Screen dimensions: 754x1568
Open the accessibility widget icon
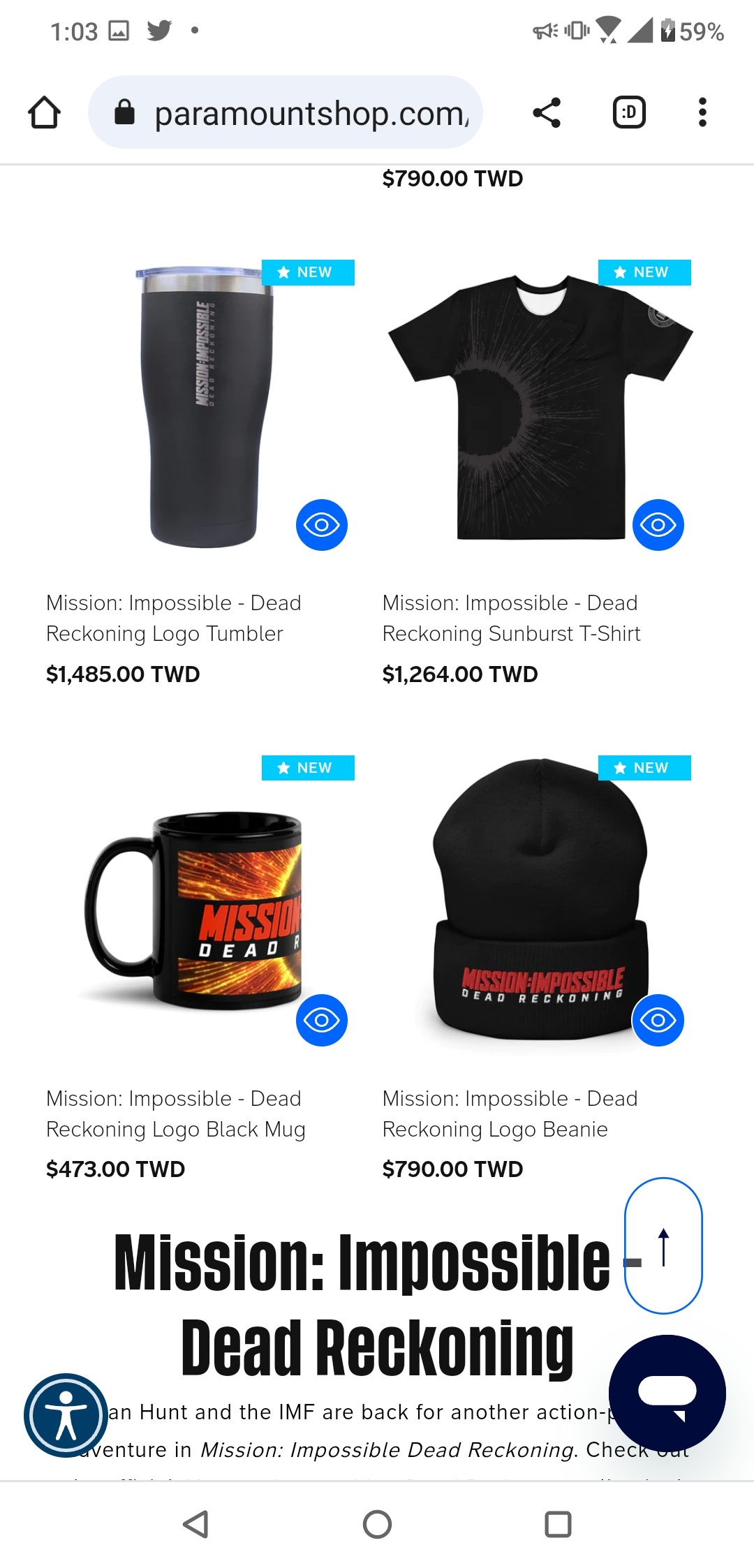coord(66,1415)
